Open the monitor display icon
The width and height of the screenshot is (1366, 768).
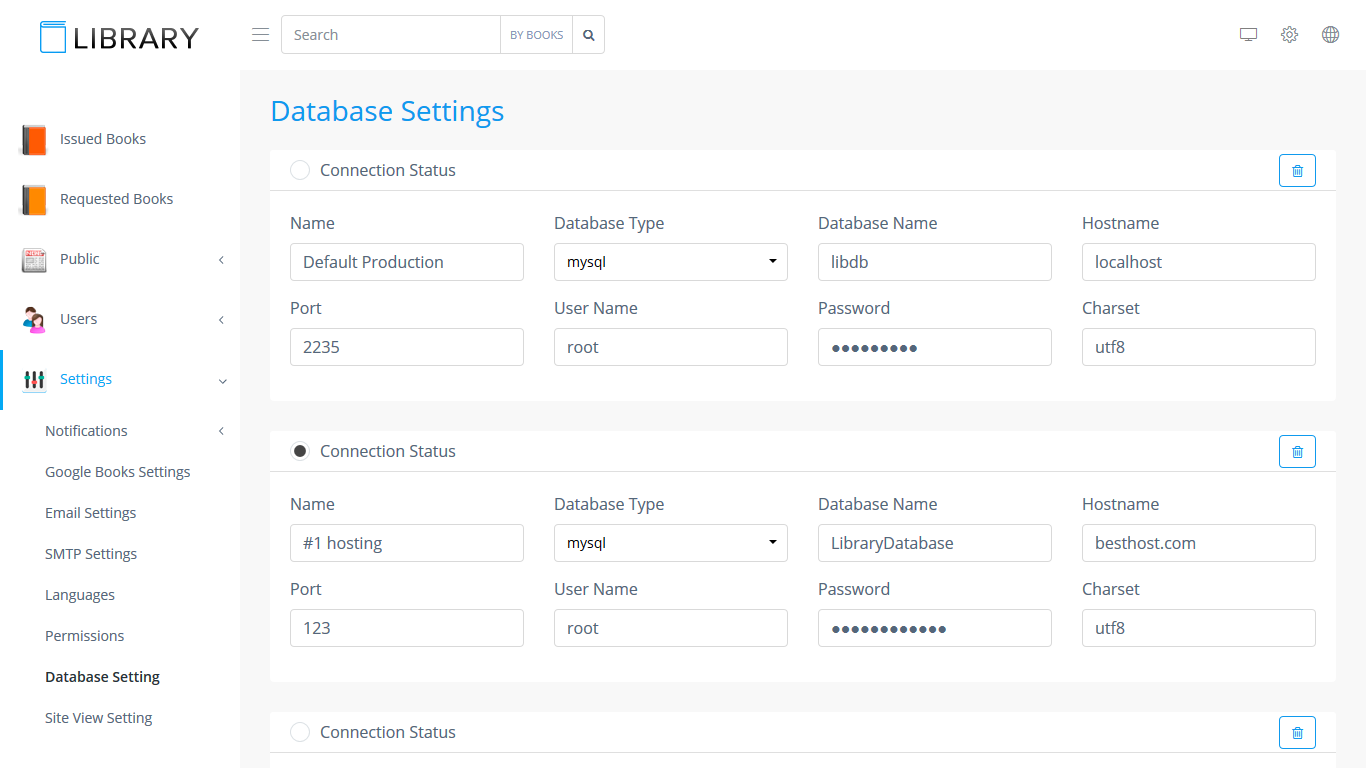pos(1248,35)
